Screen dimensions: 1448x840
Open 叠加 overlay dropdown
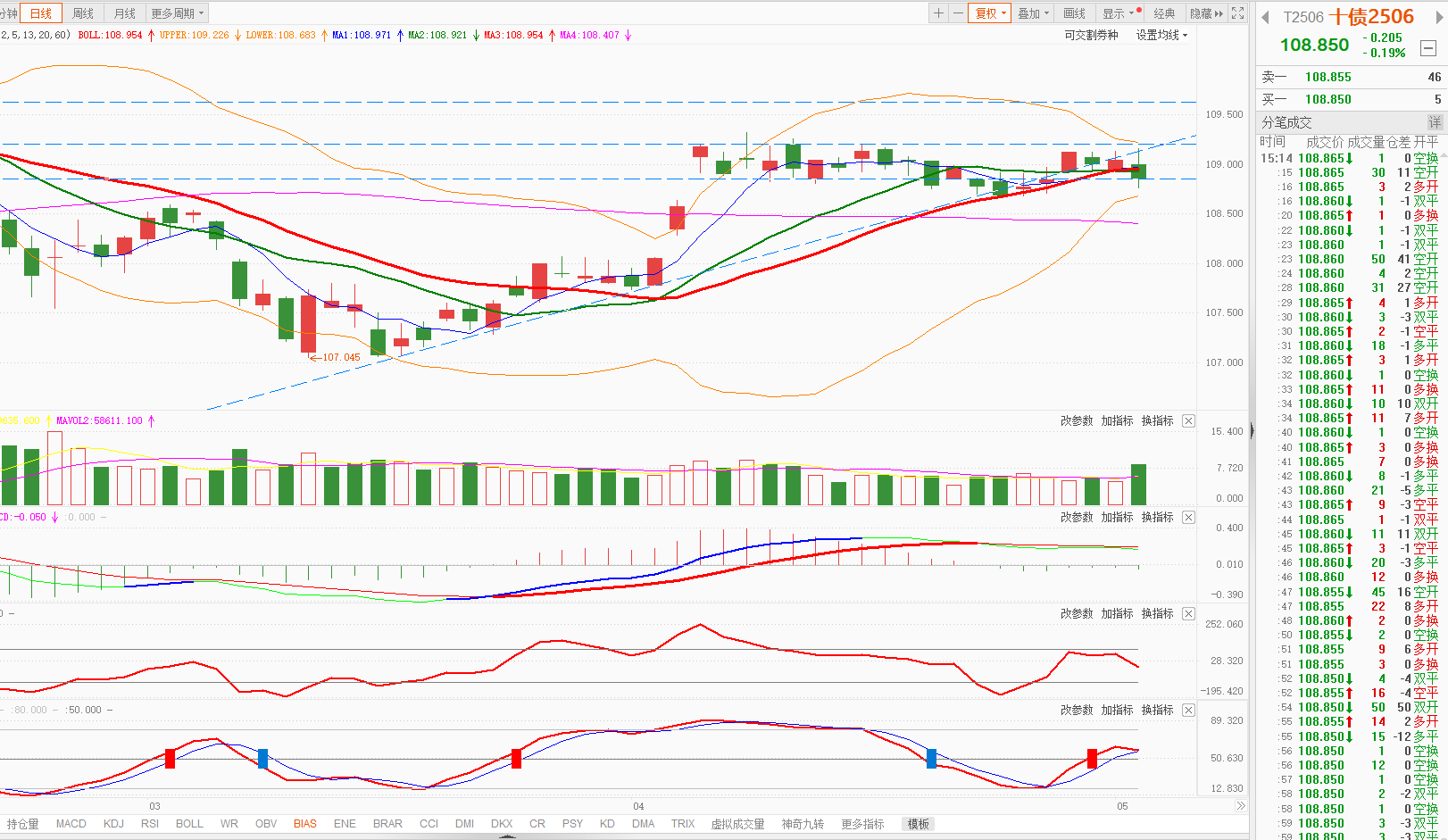click(x=1033, y=13)
